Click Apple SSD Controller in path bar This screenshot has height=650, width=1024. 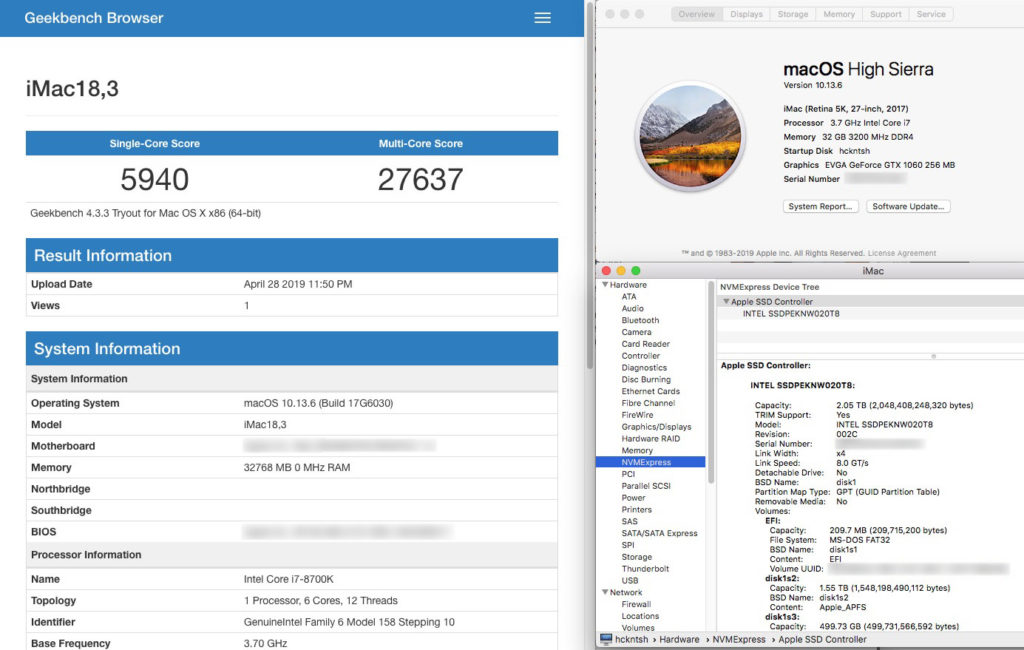pyautogui.click(x=822, y=640)
